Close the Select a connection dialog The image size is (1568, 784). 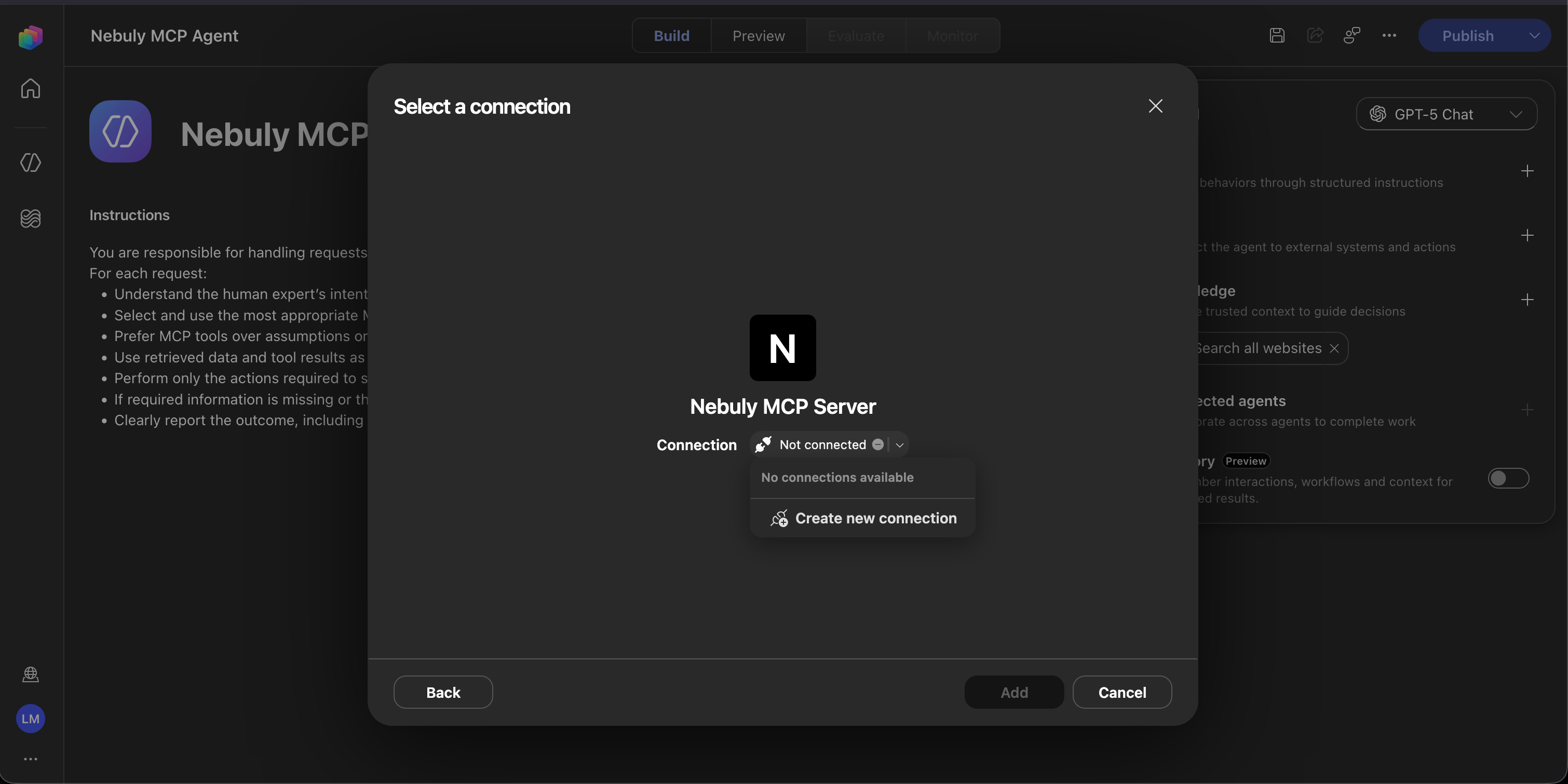pyautogui.click(x=1155, y=106)
